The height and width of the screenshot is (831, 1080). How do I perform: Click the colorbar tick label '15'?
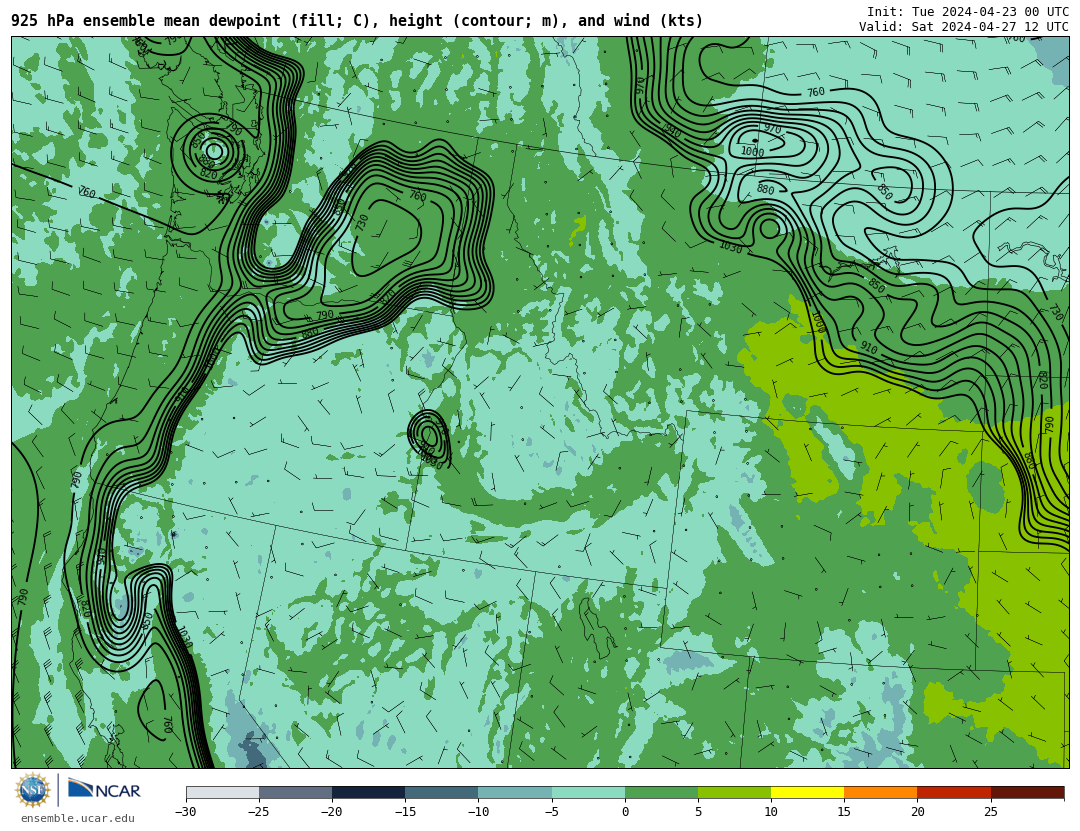pos(844,812)
